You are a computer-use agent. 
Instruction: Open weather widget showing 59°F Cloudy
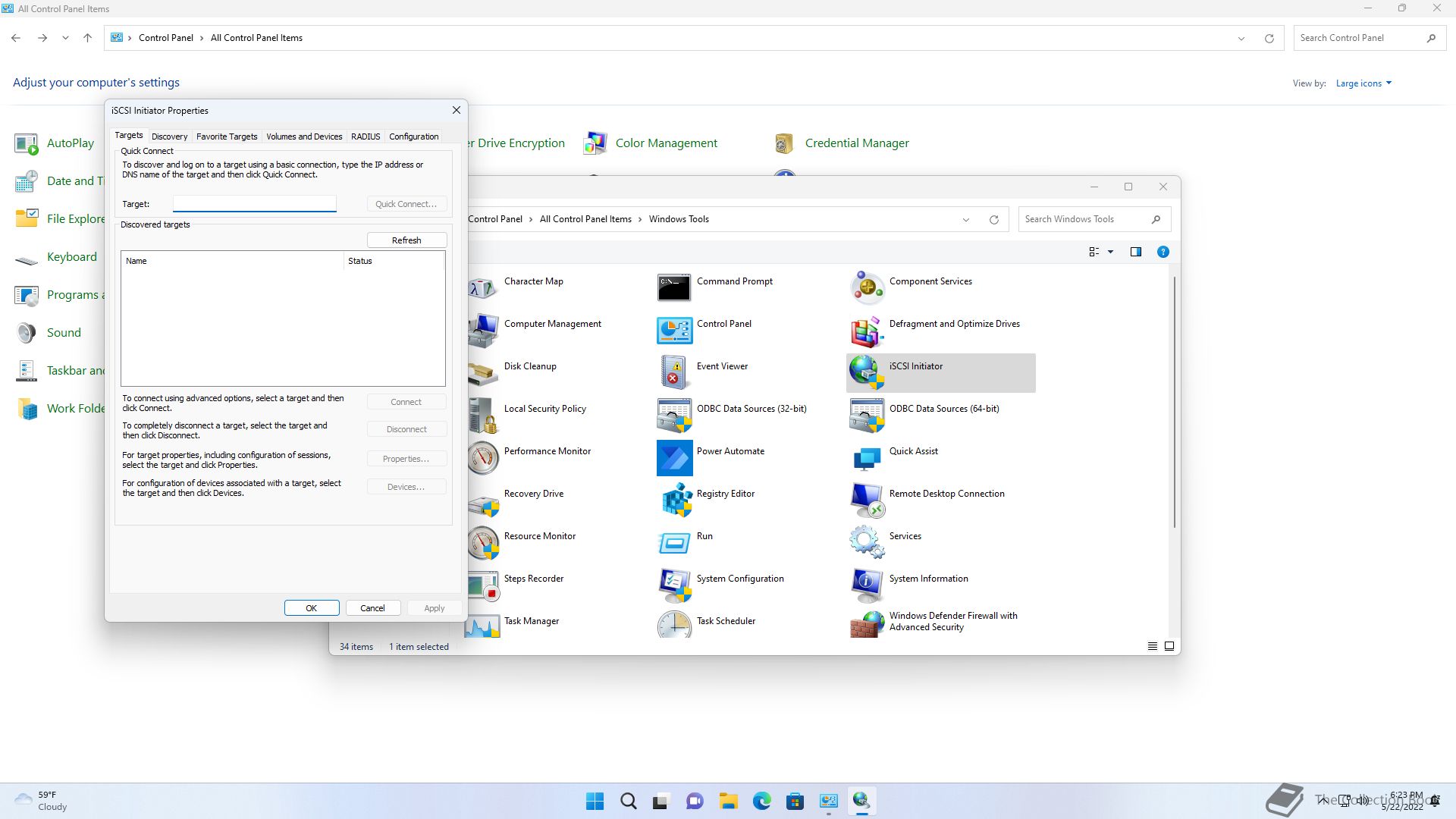(x=42, y=801)
